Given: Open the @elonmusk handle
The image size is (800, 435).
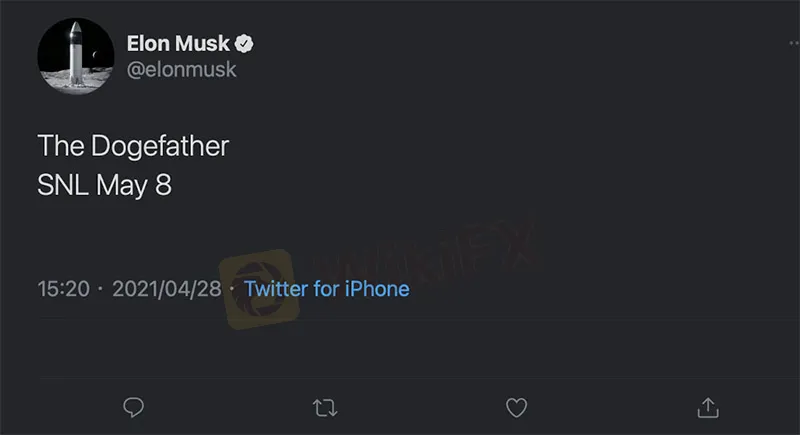Looking at the screenshot, I should [x=182, y=70].
